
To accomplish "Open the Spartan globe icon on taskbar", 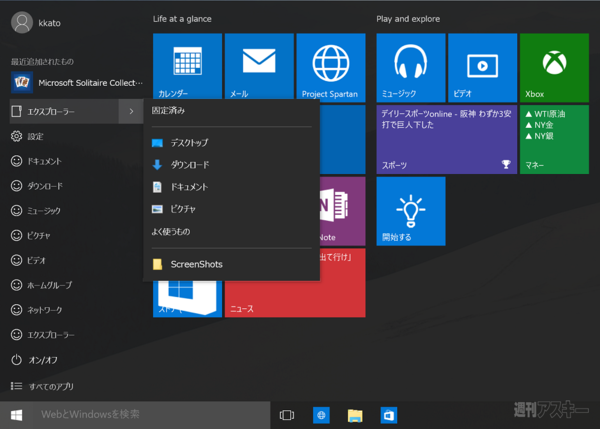I will pyautogui.click(x=321, y=415).
